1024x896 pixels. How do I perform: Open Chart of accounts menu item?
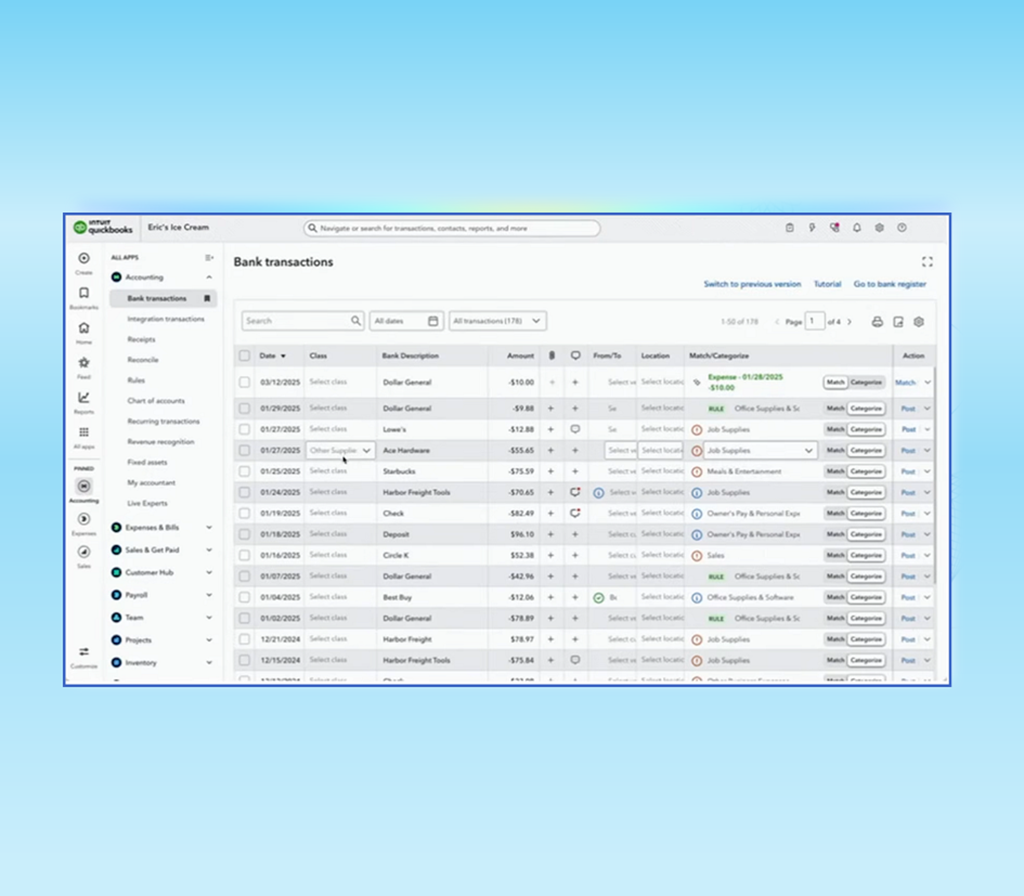click(156, 401)
